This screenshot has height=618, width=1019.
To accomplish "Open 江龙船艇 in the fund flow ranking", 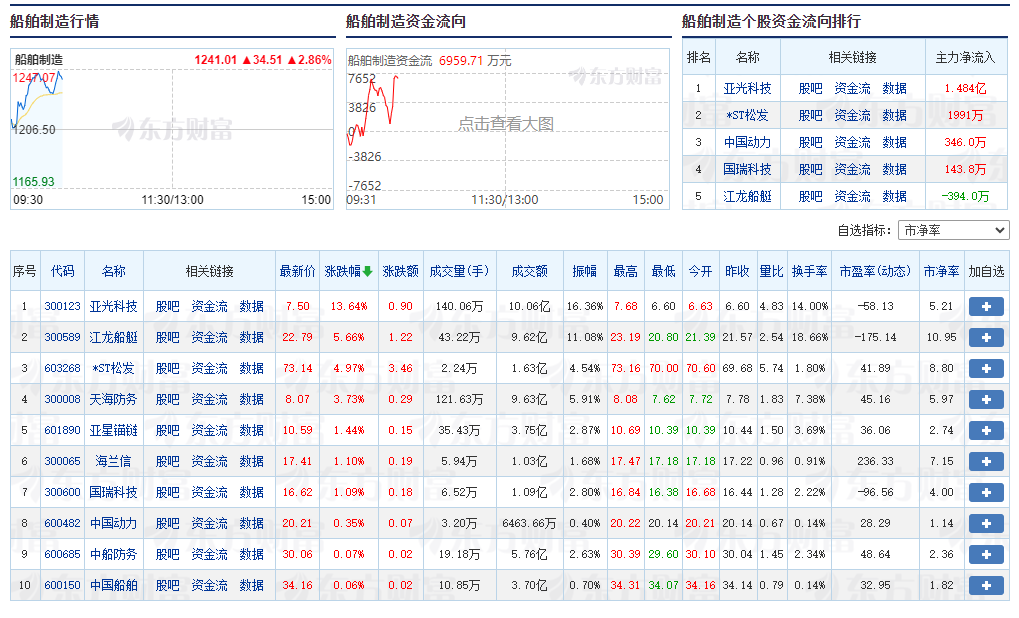I will (x=747, y=196).
